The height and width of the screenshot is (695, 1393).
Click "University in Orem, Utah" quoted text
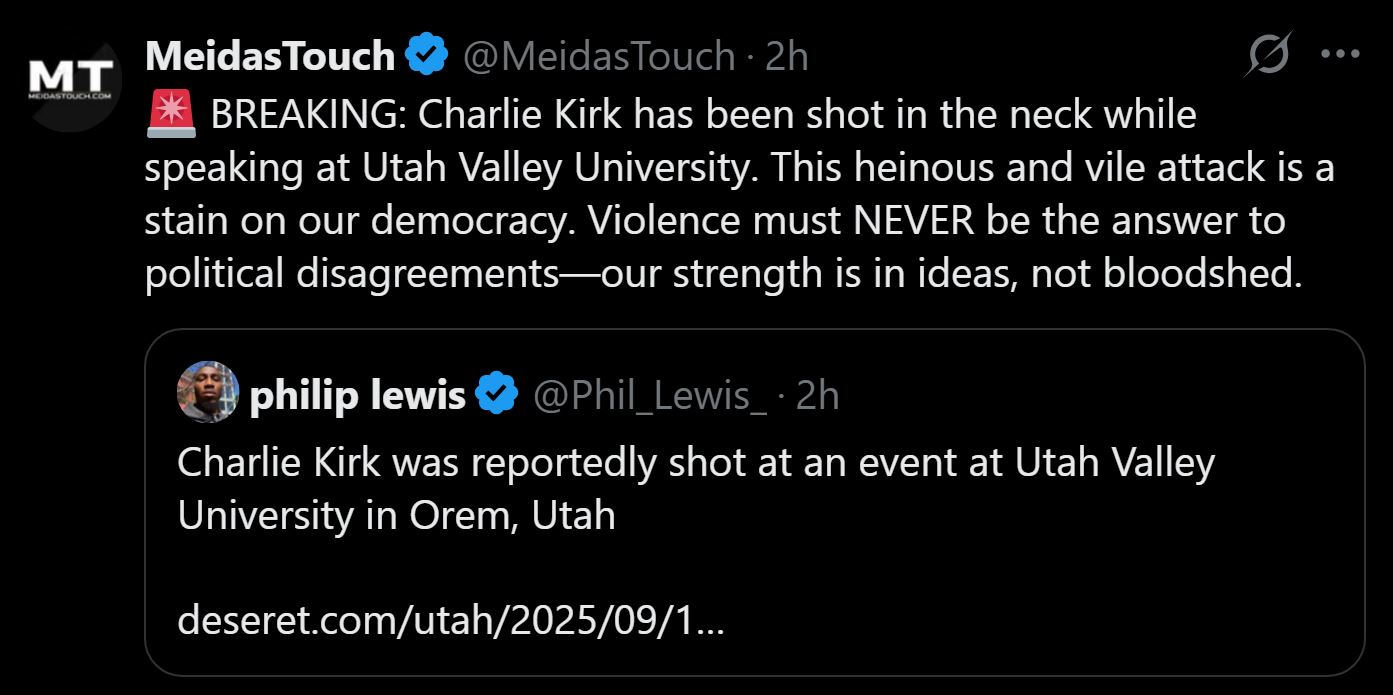396,515
